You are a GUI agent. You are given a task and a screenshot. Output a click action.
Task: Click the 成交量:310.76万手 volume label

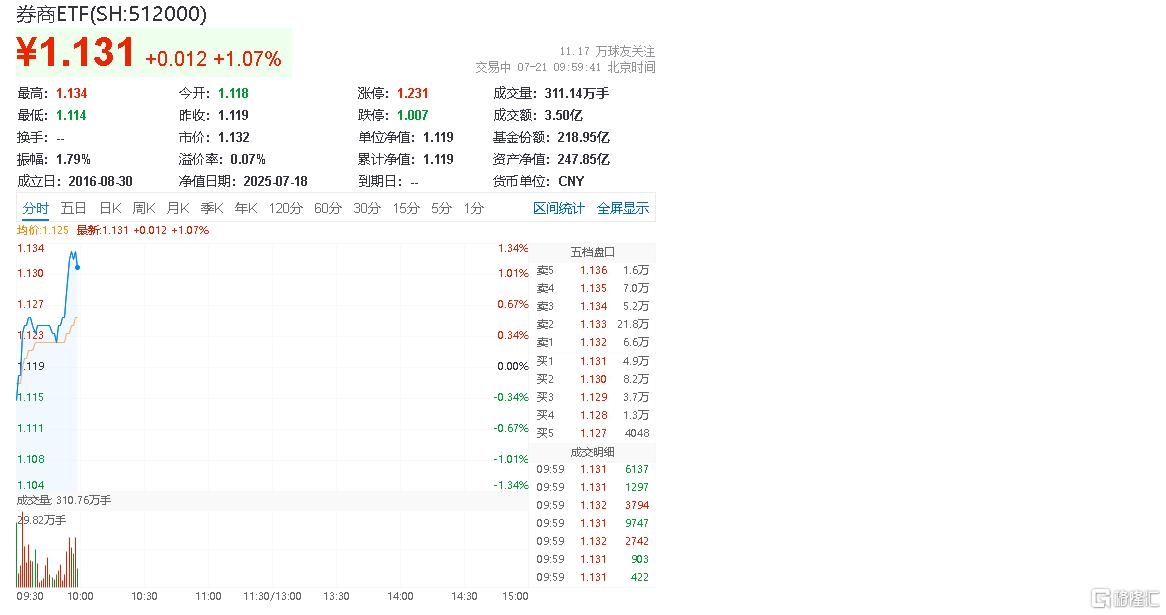click(64, 500)
